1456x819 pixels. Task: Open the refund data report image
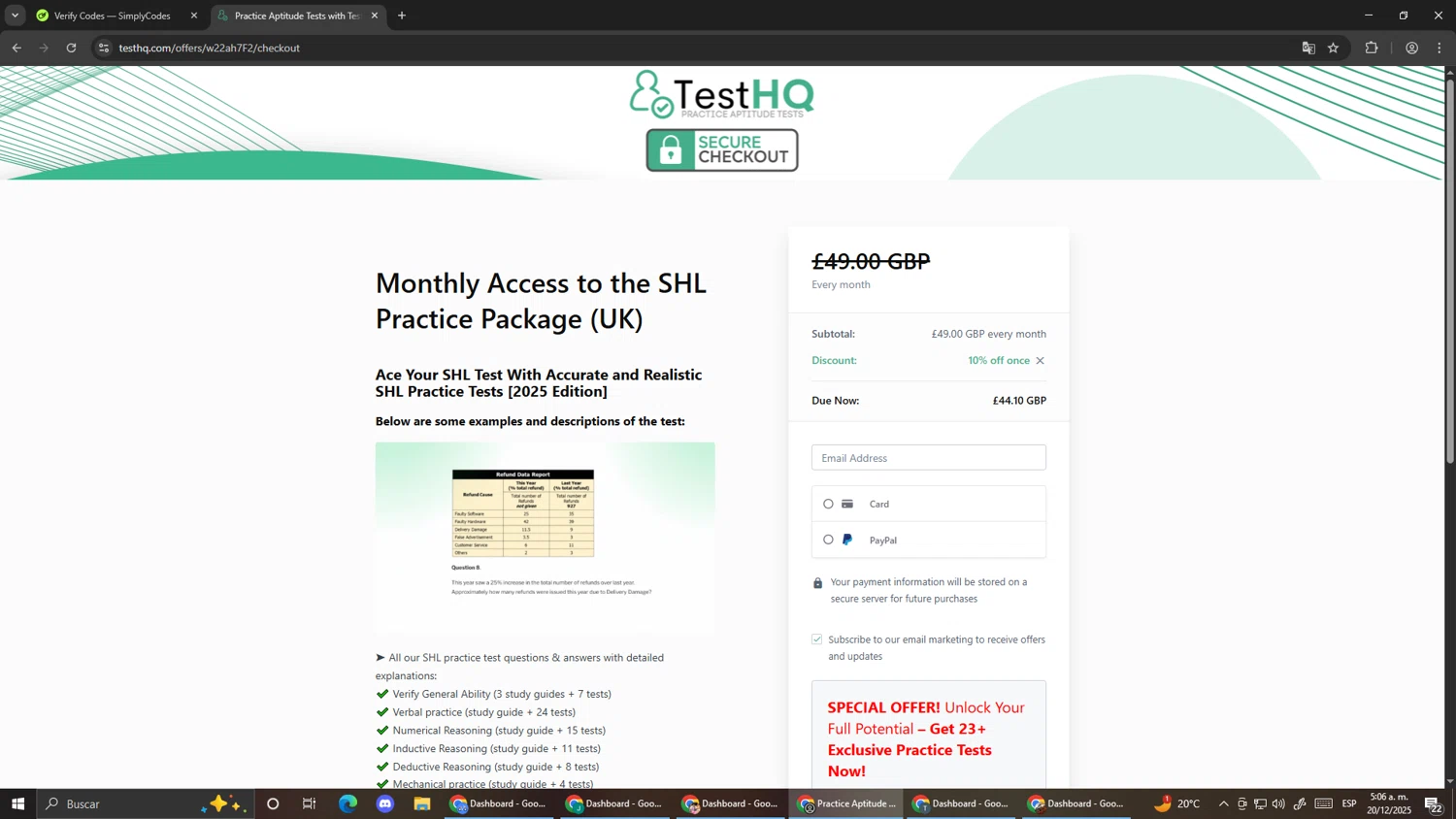pos(546,539)
